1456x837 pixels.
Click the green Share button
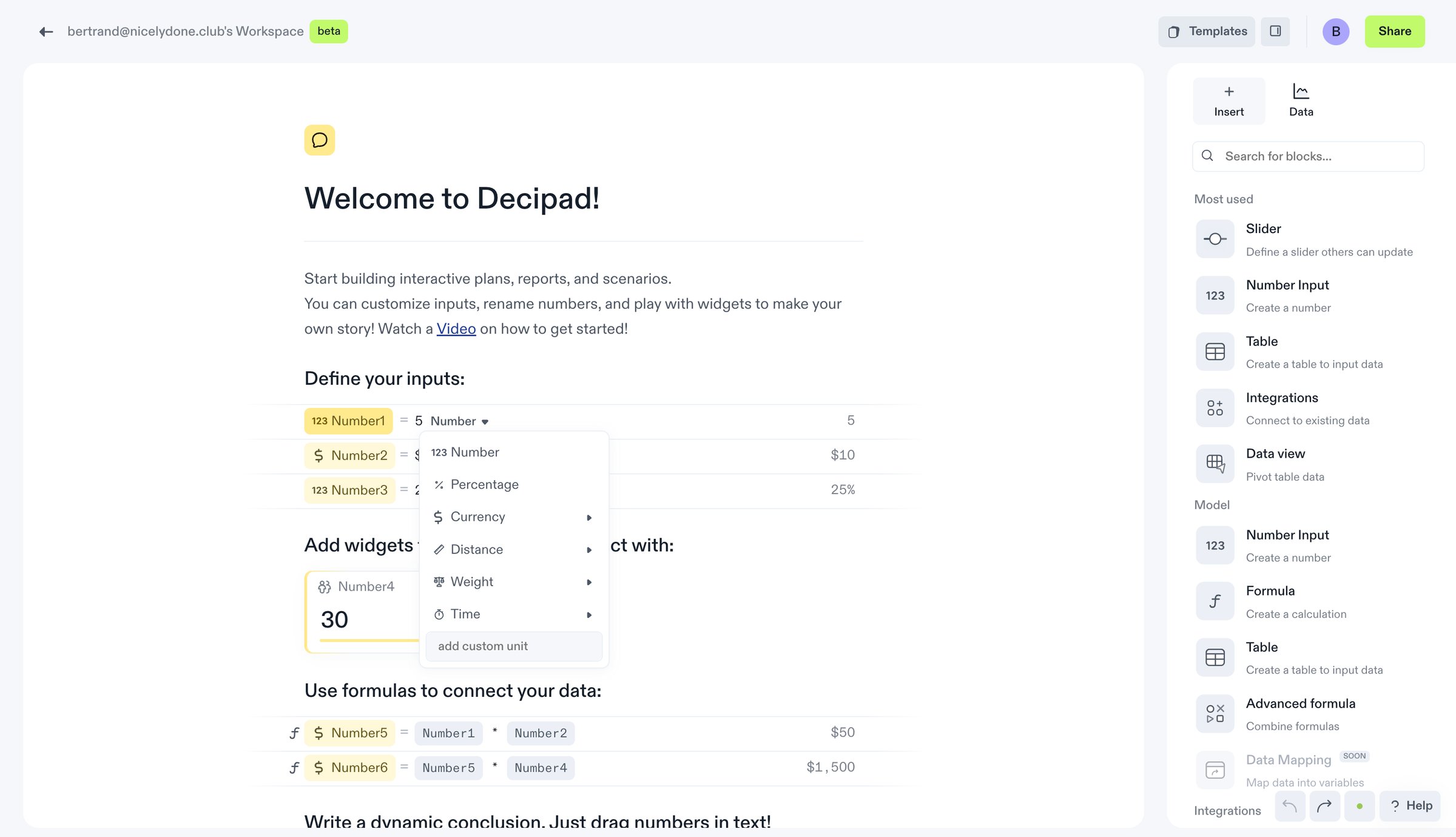(1395, 32)
